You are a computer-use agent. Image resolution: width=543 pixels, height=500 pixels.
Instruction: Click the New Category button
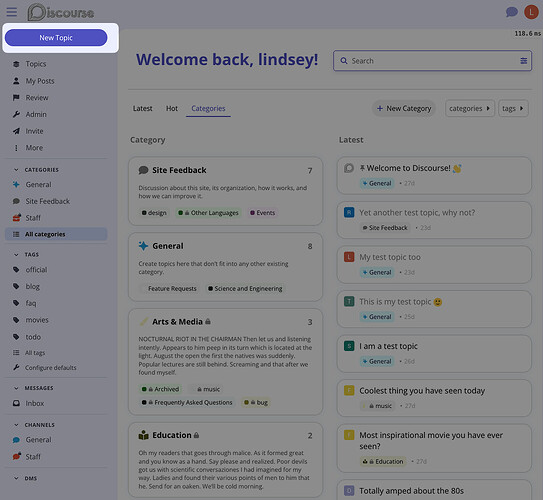click(404, 108)
